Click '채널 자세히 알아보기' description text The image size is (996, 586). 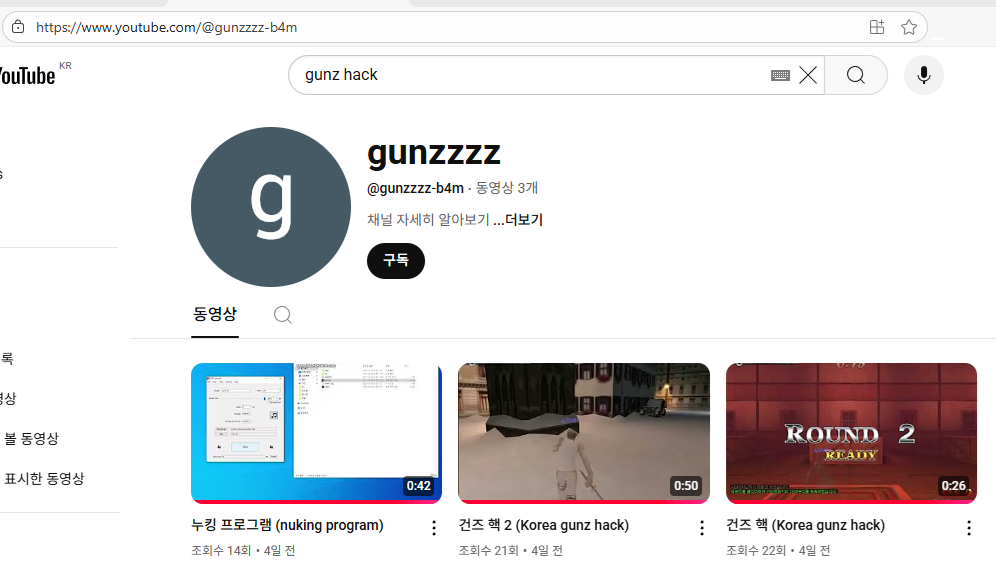(428, 220)
